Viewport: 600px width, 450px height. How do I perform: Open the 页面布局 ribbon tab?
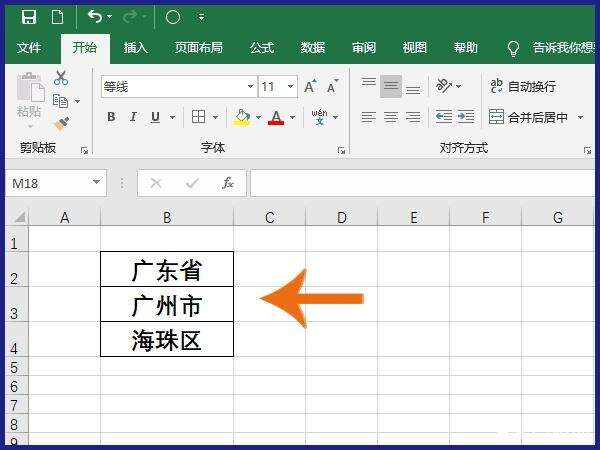[x=199, y=48]
